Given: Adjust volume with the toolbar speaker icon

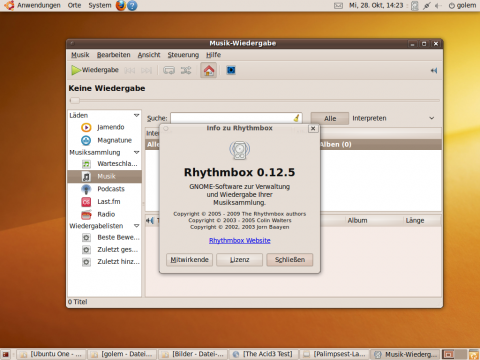Looking at the screenshot, I should point(434,70).
